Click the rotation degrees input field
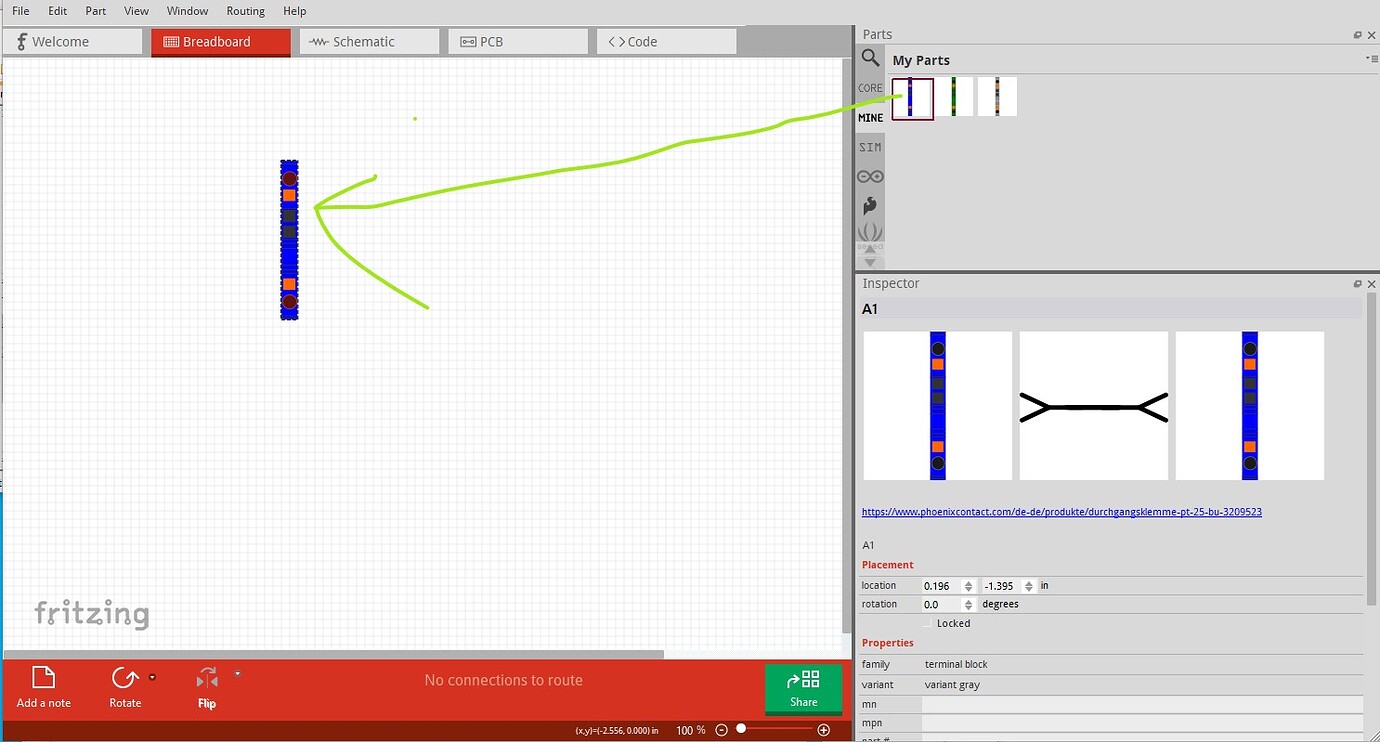 (x=942, y=604)
